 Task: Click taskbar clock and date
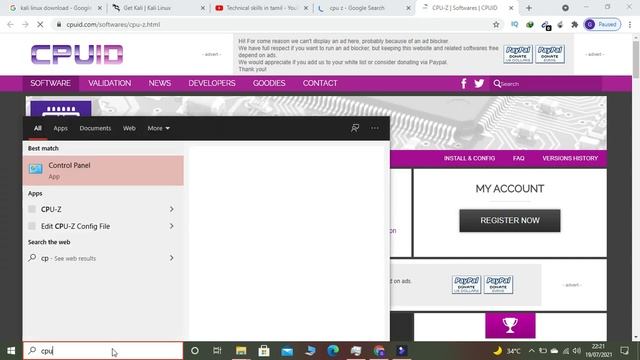point(599,351)
